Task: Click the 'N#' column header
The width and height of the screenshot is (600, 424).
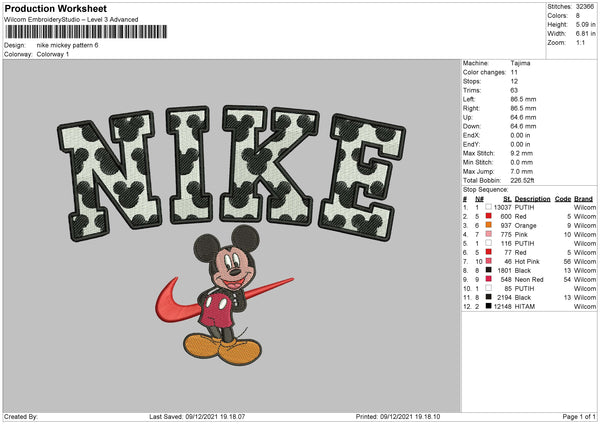Action: coord(479,199)
